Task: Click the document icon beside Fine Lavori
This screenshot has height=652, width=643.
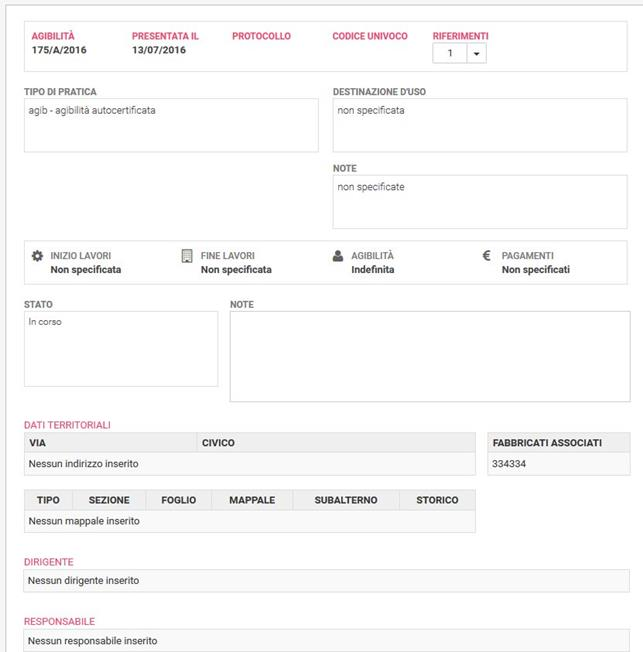Action: click(x=187, y=256)
